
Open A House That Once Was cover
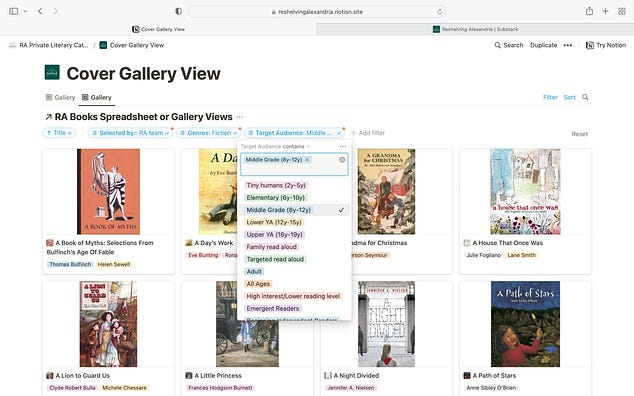[525, 191]
